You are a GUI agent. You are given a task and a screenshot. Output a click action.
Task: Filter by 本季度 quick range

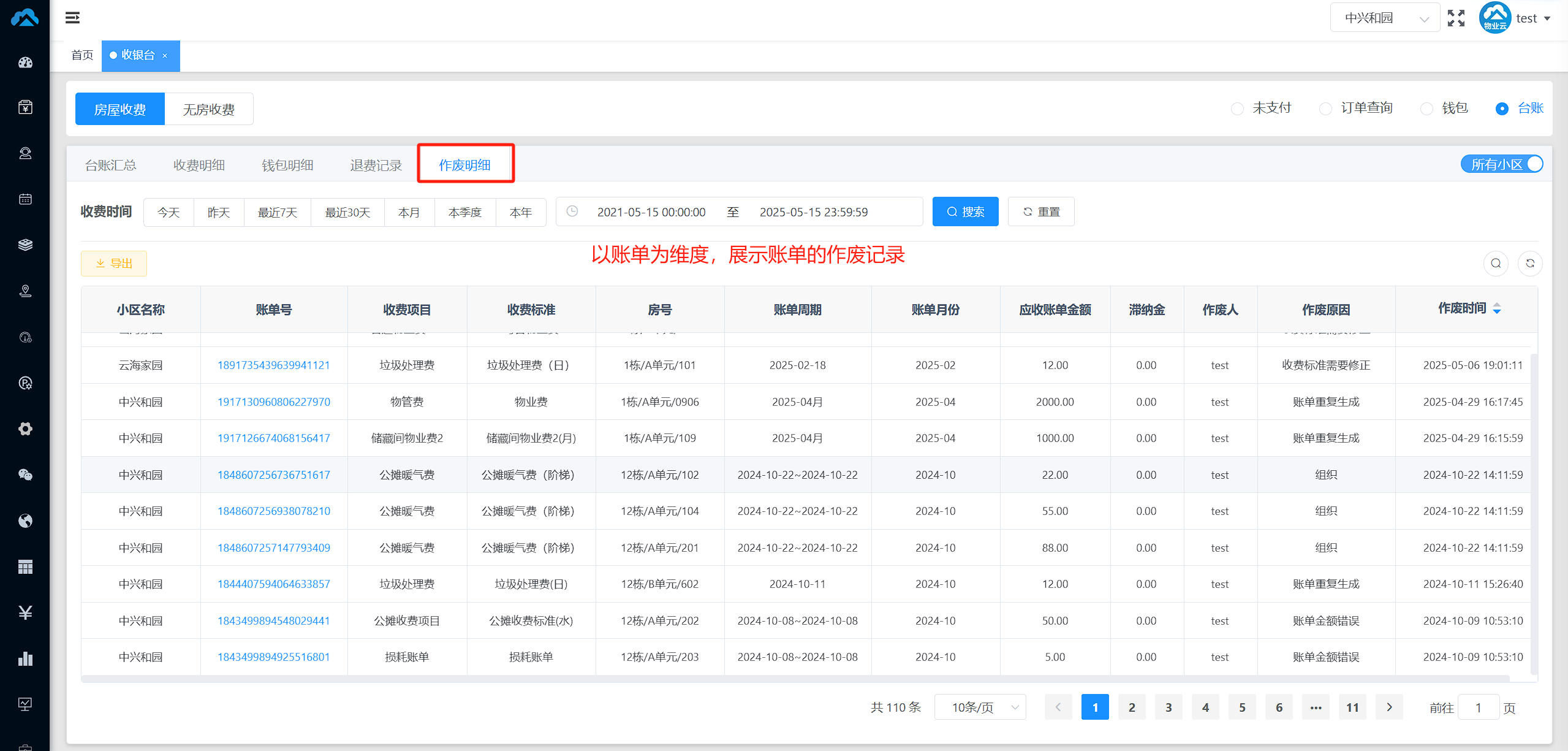(x=465, y=212)
